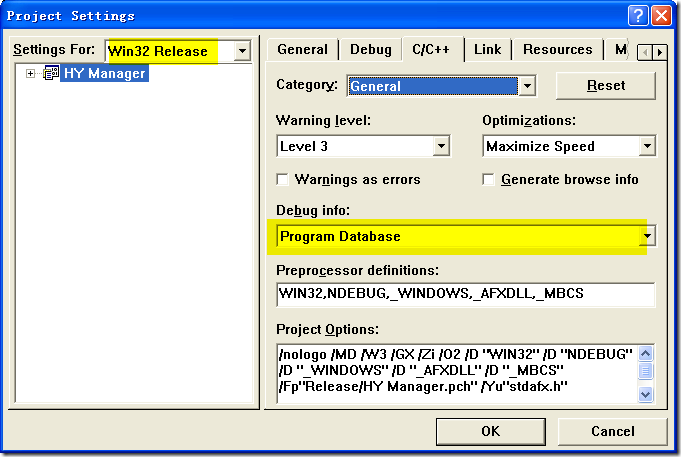Click the Level 3 warning value
Screen dimensions: 681x457
click(304, 146)
